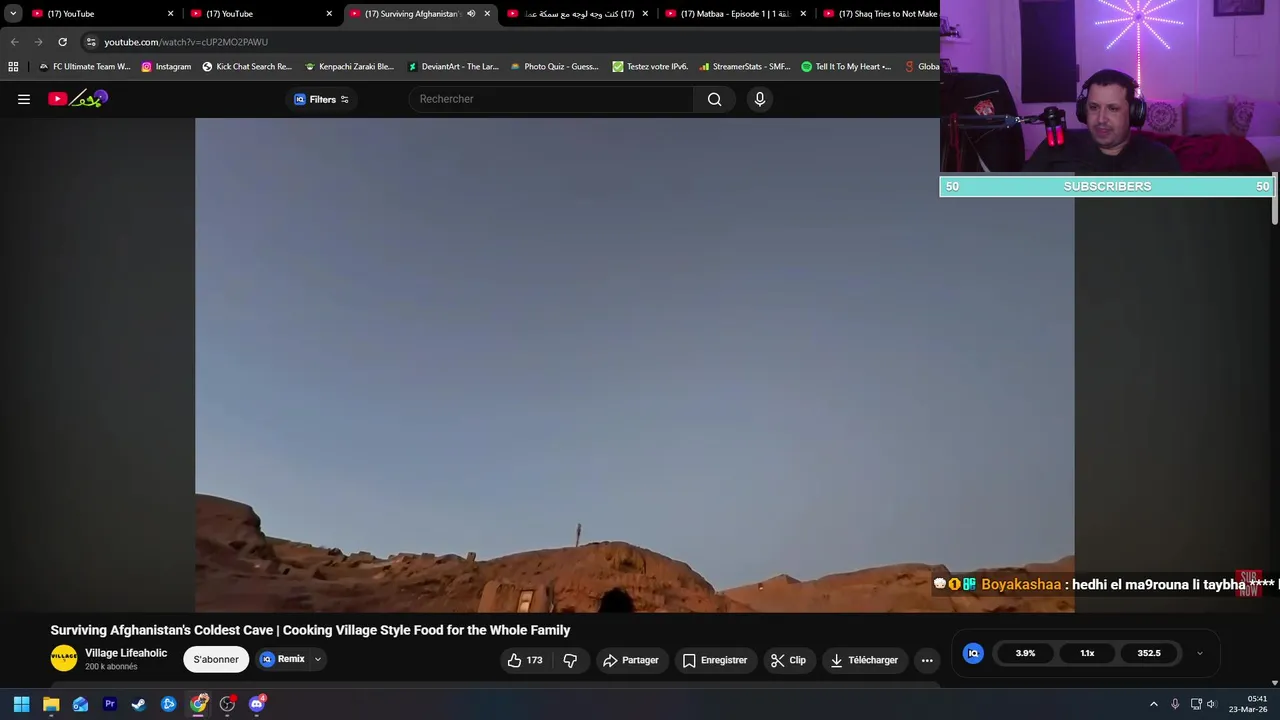Open the YouTube hamburger guide menu
Viewport: 1280px width, 720px height.
click(x=24, y=99)
